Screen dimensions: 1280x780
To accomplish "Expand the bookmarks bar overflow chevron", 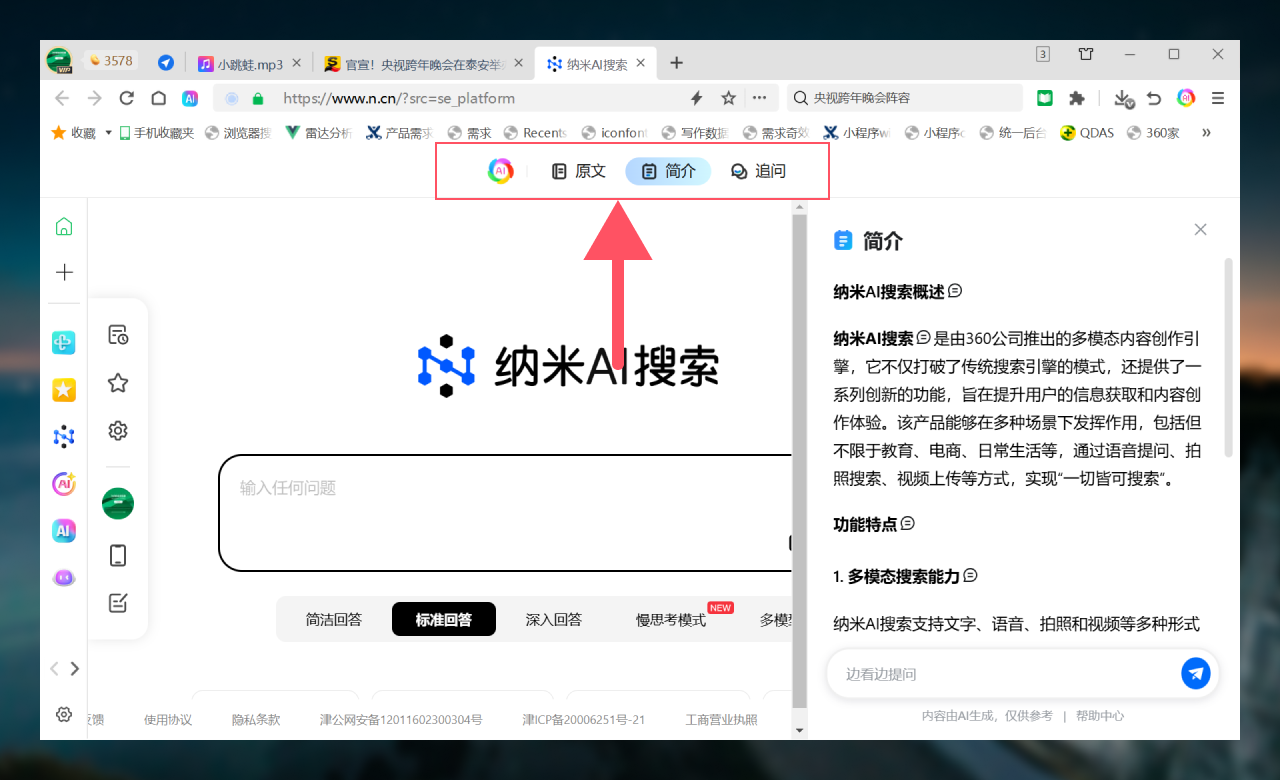I will tap(1206, 133).
